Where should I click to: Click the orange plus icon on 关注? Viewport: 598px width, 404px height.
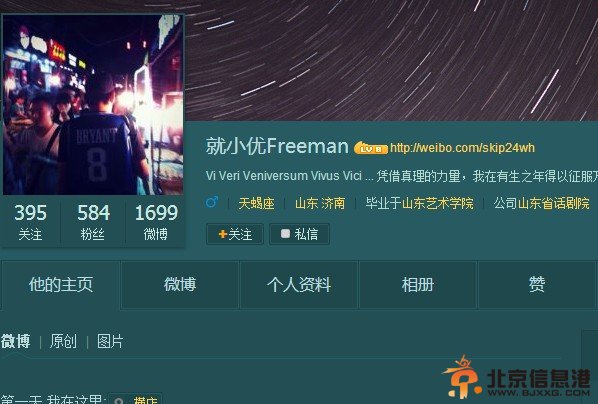pyautogui.click(x=223, y=234)
